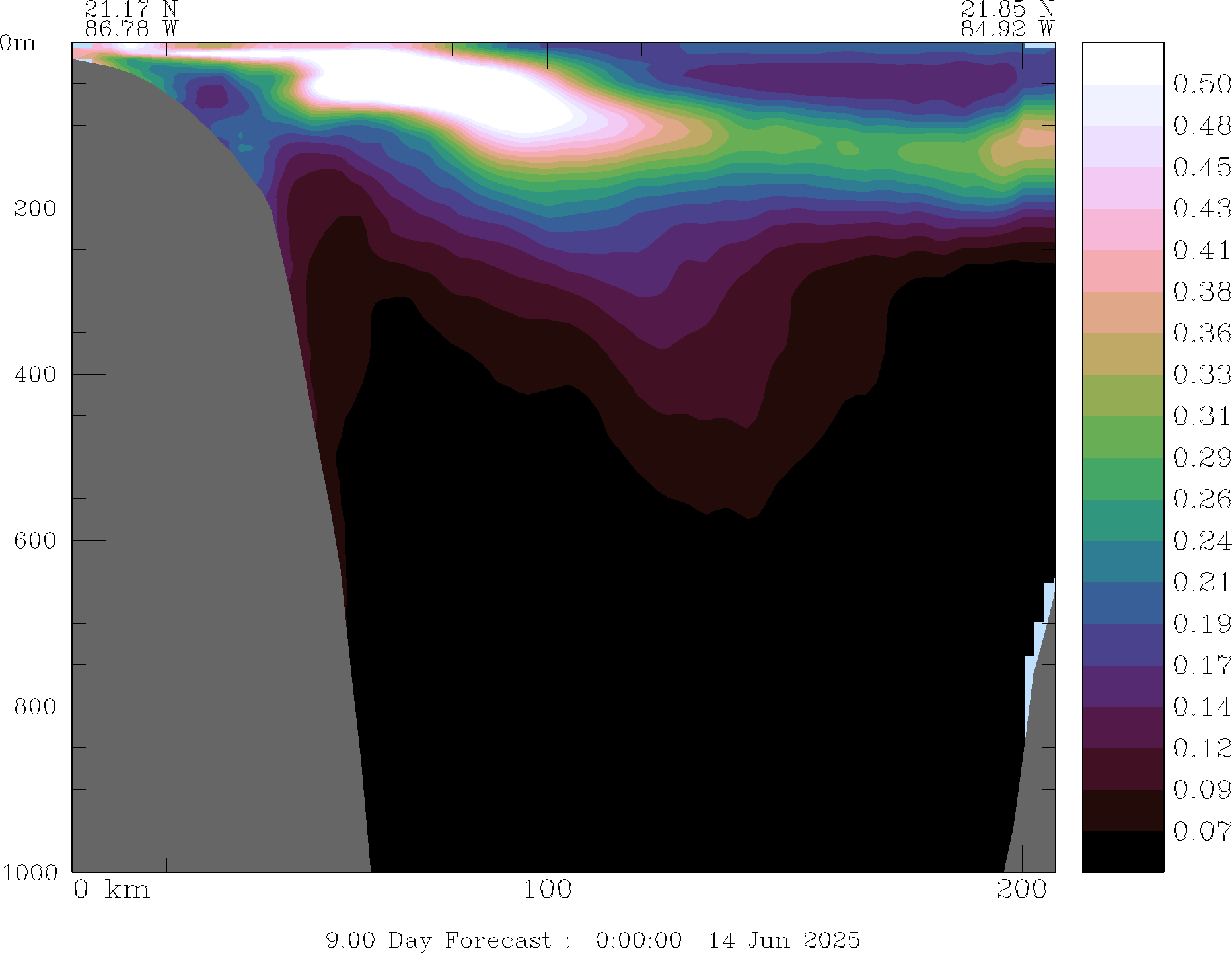
Task: Select the teal colorbar band between 0.24 and 0.26
Action: pos(1122,520)
